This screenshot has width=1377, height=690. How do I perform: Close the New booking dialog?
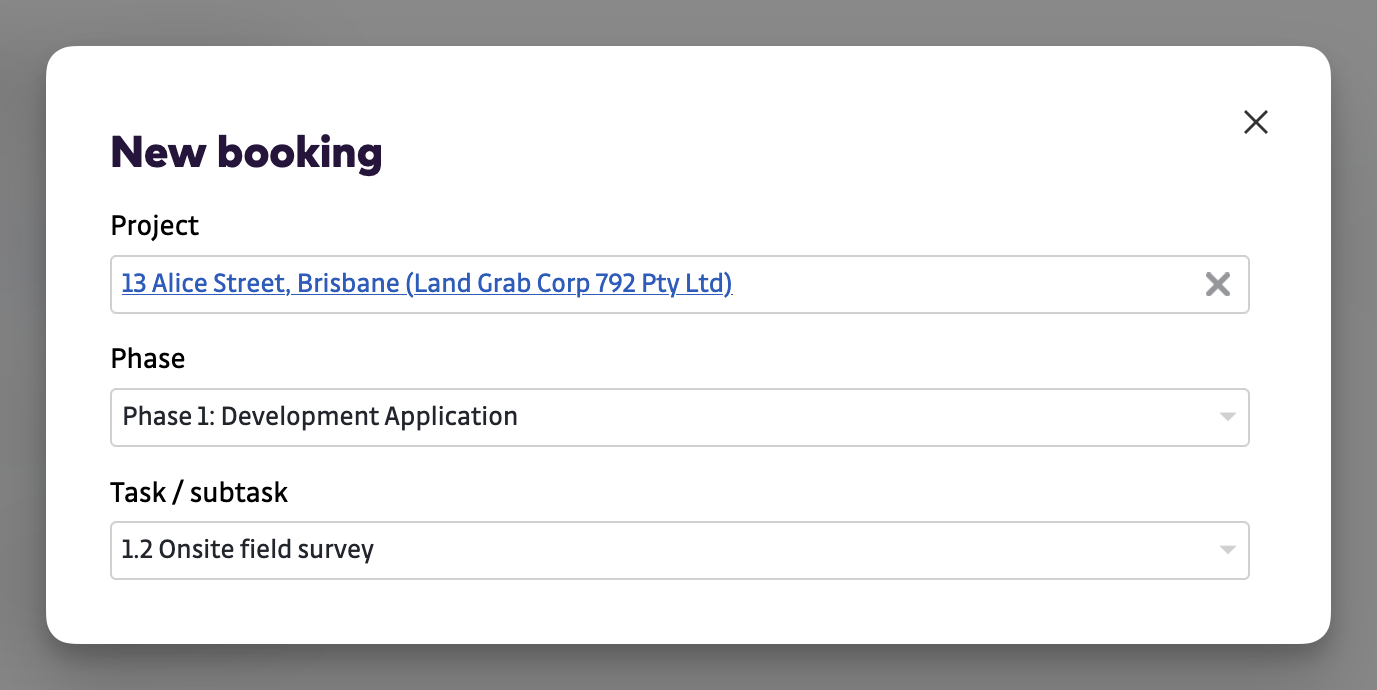1255,122
